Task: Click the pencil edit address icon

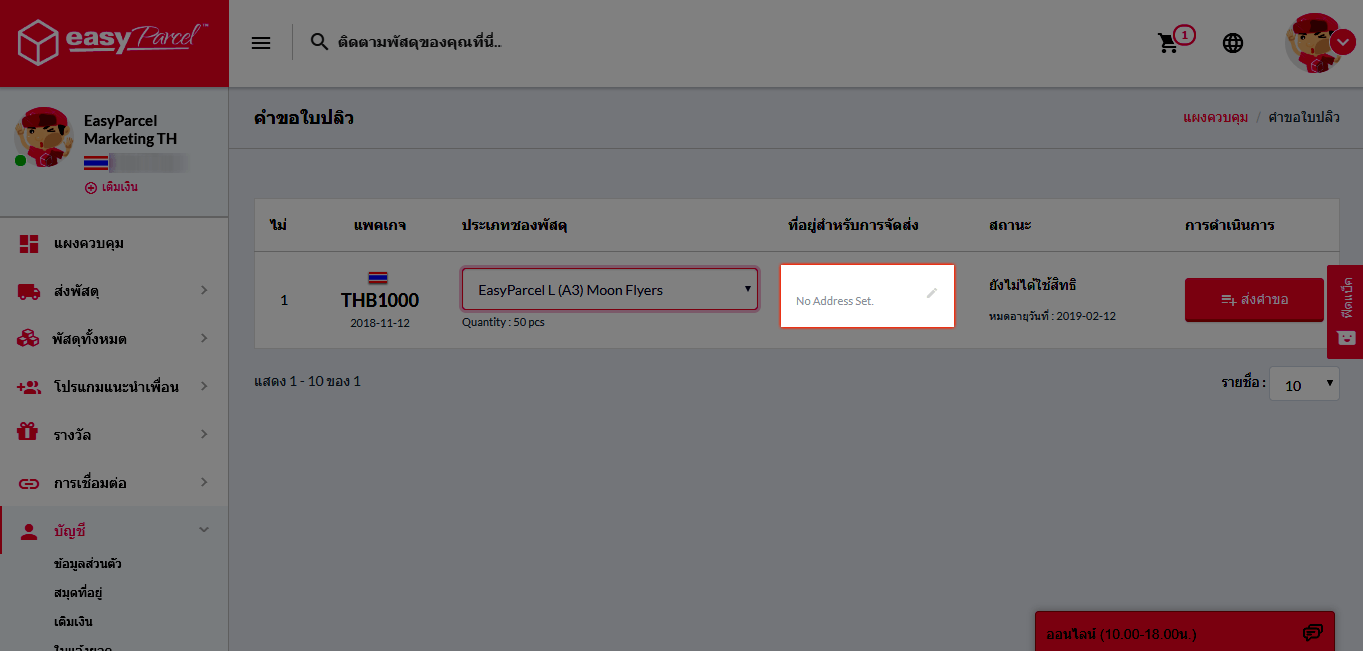Action: (932, 293)
